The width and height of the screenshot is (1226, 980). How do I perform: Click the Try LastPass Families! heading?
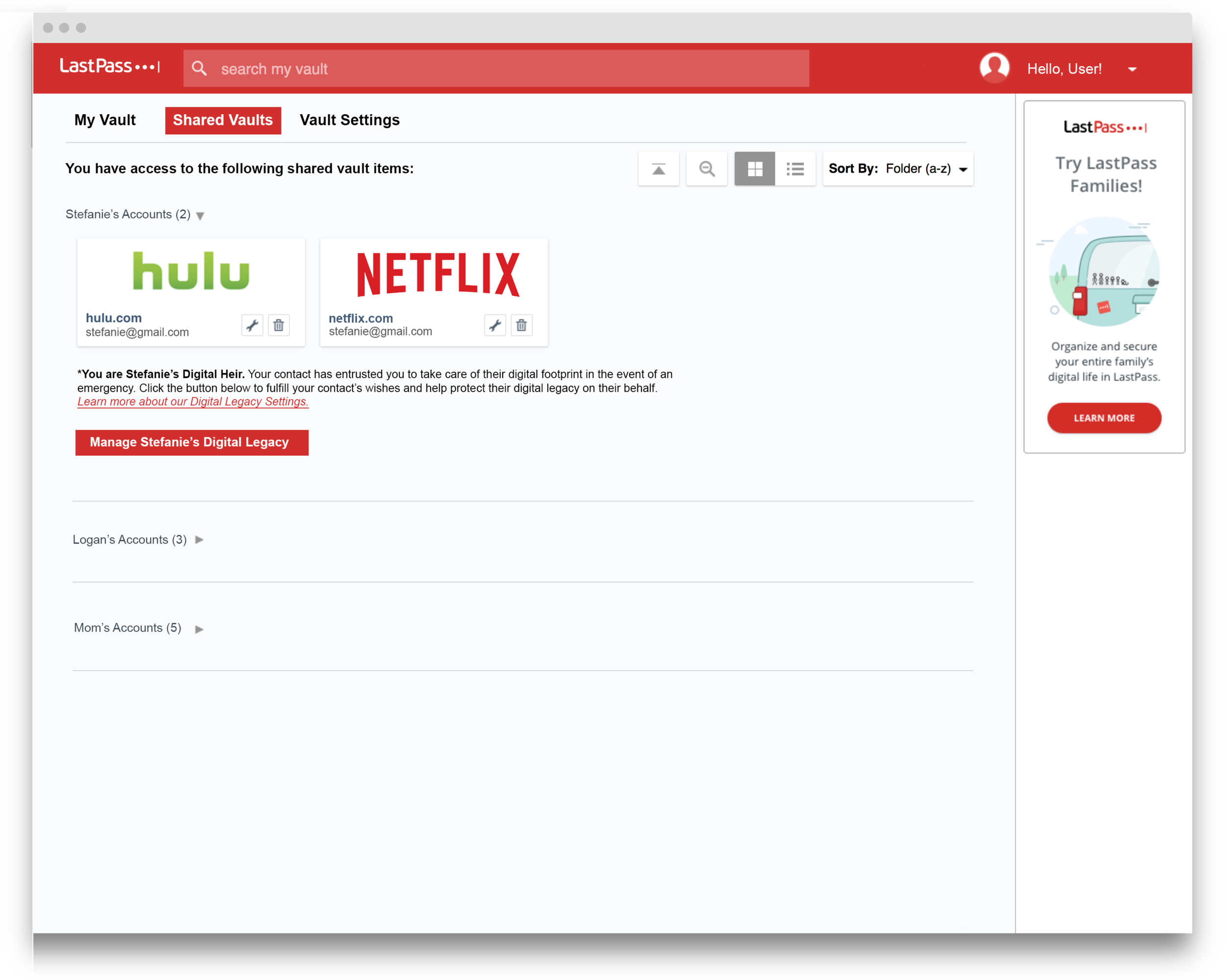coord(1105,175)
